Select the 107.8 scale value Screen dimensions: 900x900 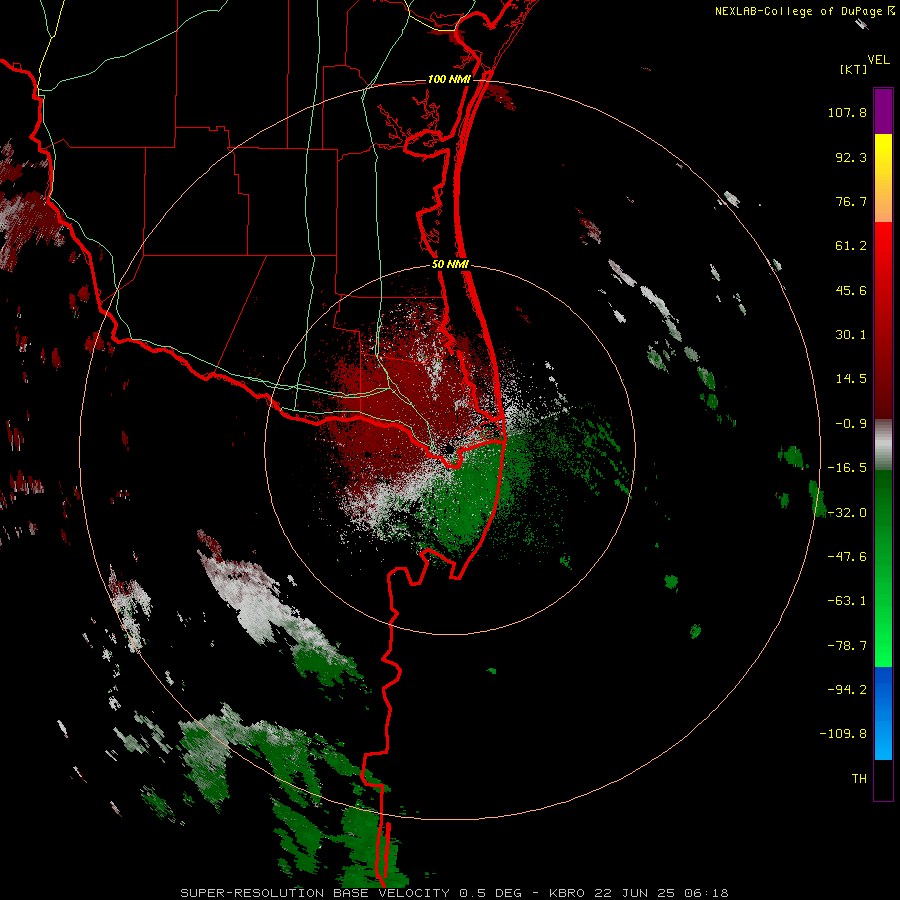click(x=847, y=112)
